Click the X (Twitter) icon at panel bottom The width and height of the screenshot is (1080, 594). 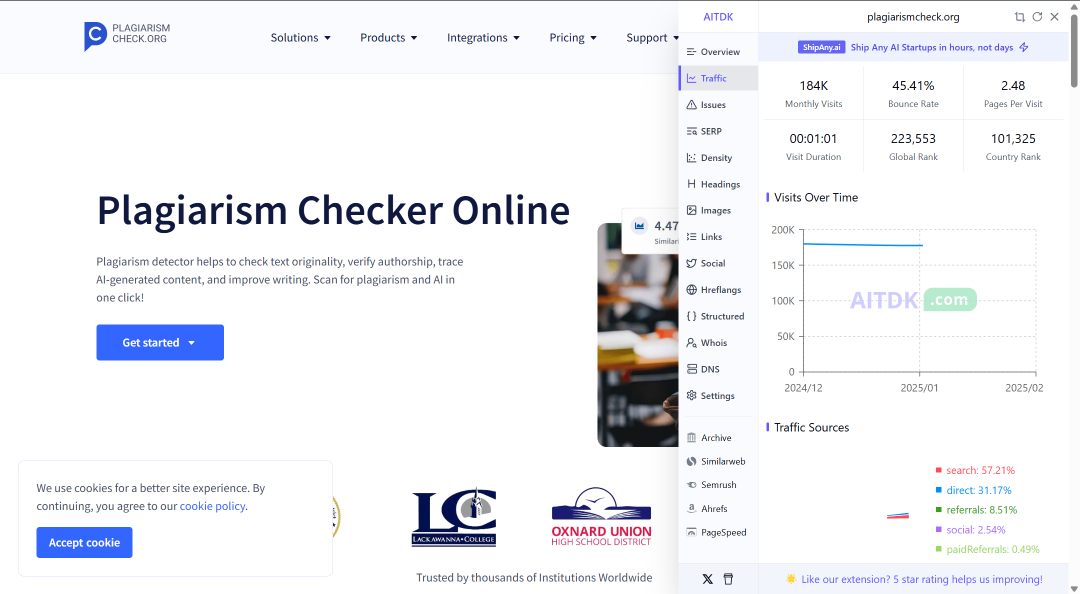point(707,579)
